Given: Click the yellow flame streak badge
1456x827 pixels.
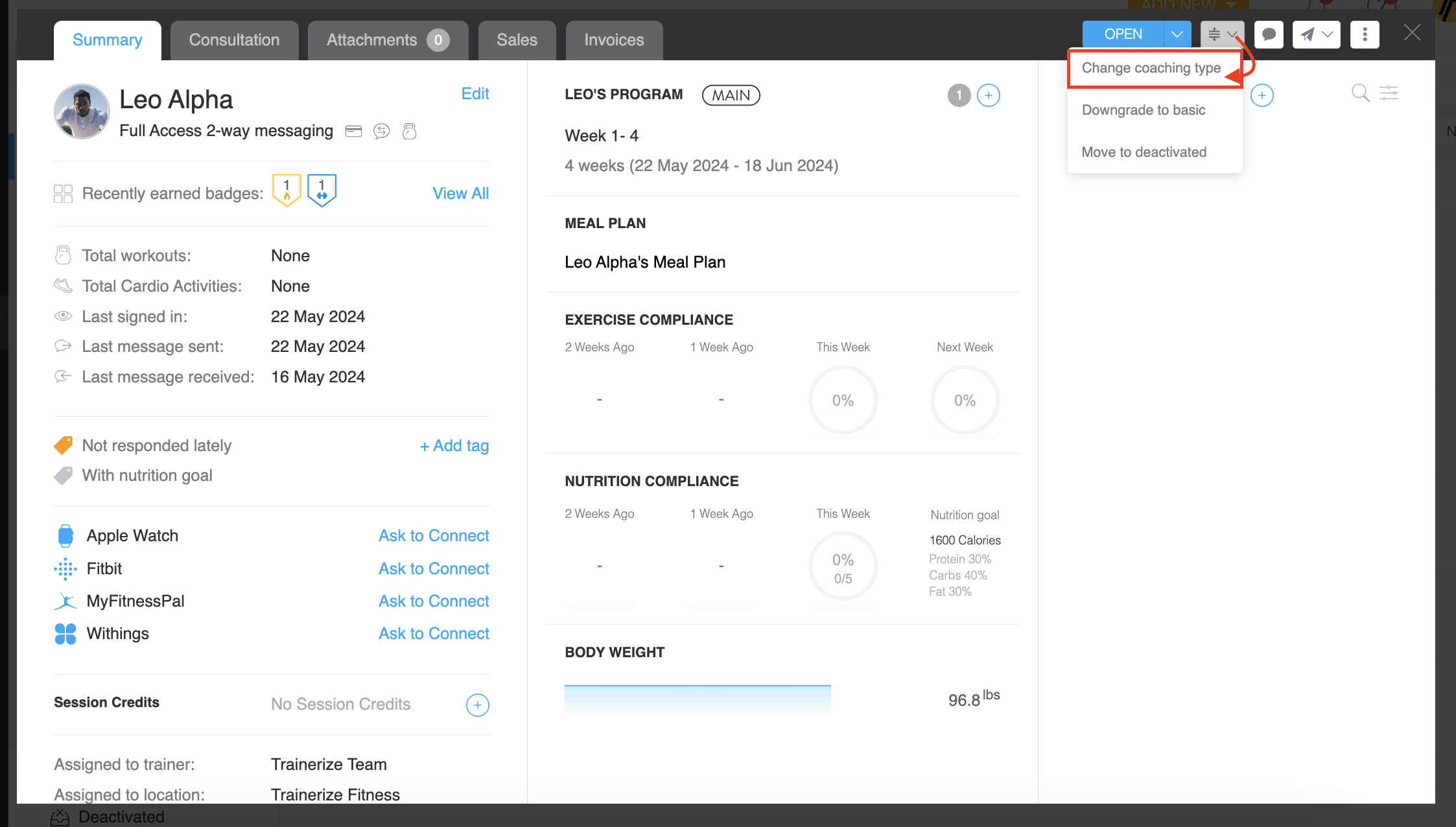Looking at the screenshot, I should click(x=287, y=191).
